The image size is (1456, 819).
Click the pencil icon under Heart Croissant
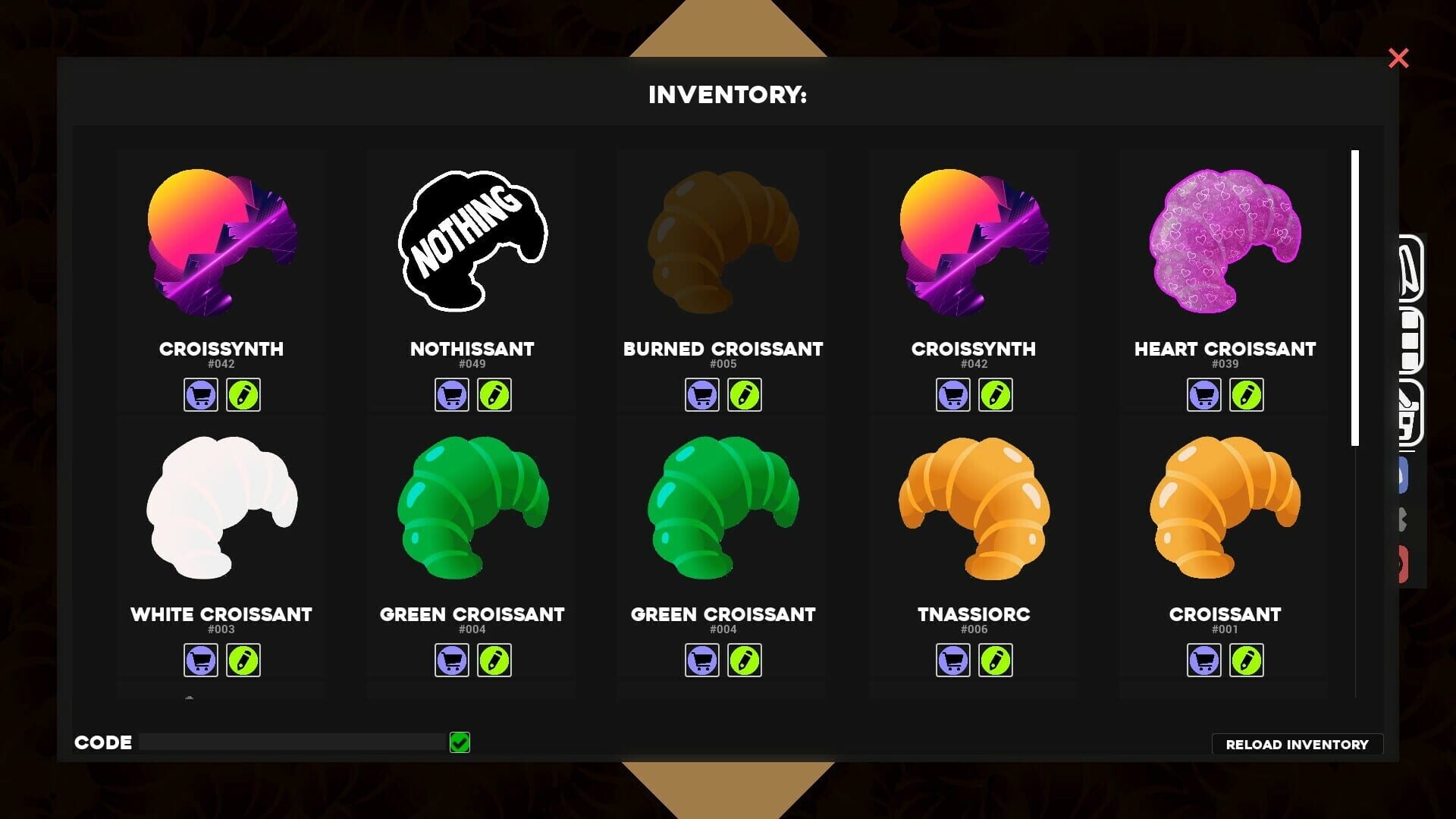point(1247,395)
